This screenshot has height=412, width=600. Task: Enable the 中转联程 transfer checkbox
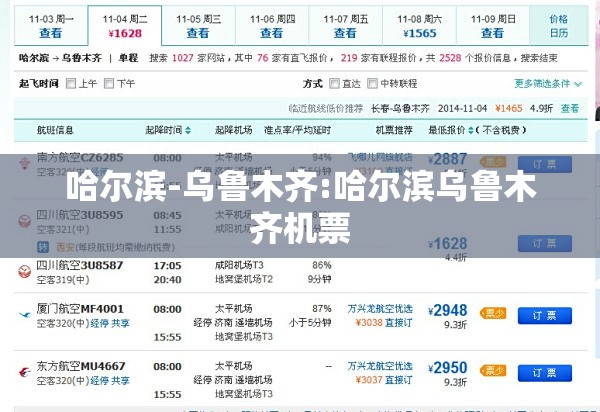pos(372,83)
